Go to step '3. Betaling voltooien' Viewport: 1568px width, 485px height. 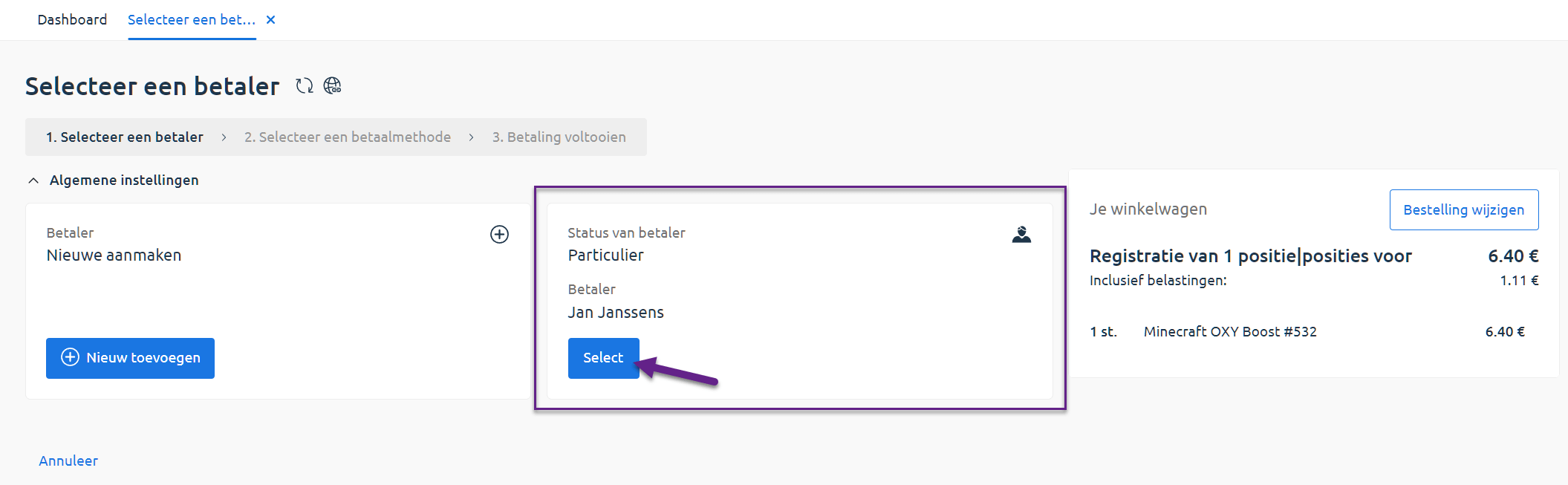[x=559, y=137]
